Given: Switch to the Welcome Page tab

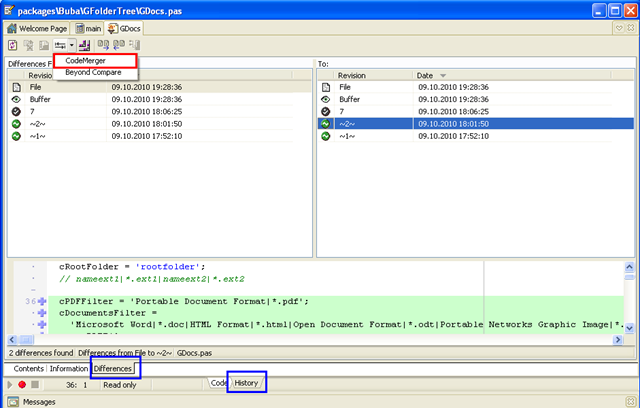Looking at the screenshot, I should point(37,29).
